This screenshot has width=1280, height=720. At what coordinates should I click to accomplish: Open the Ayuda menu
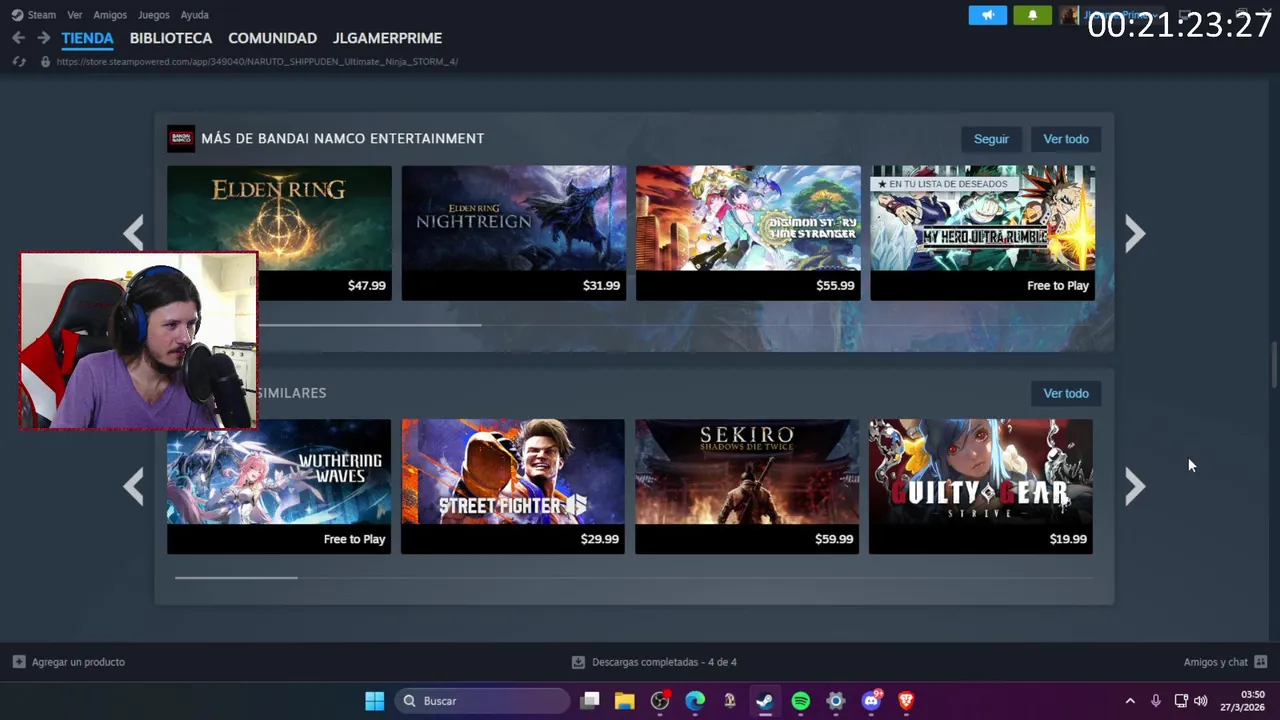pos(194,15)
